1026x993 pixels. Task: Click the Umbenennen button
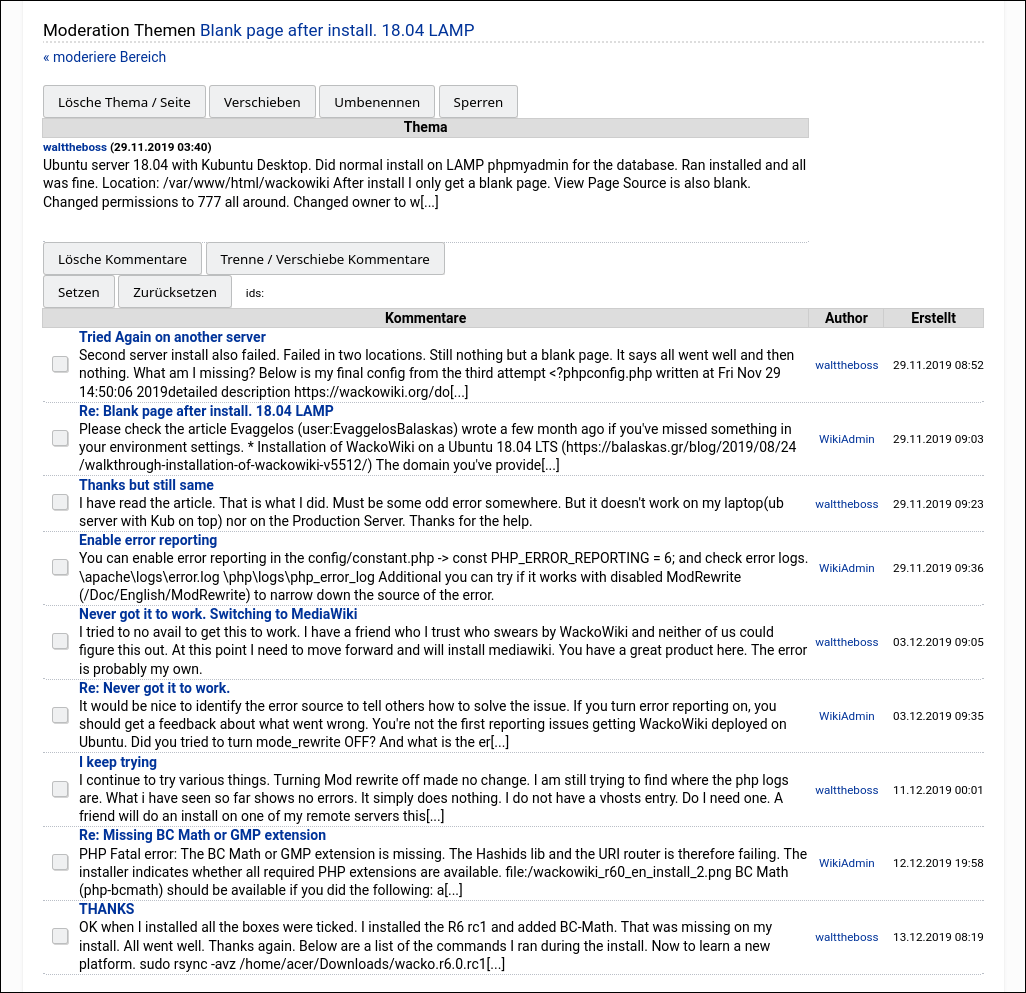(x=377, y=103)
